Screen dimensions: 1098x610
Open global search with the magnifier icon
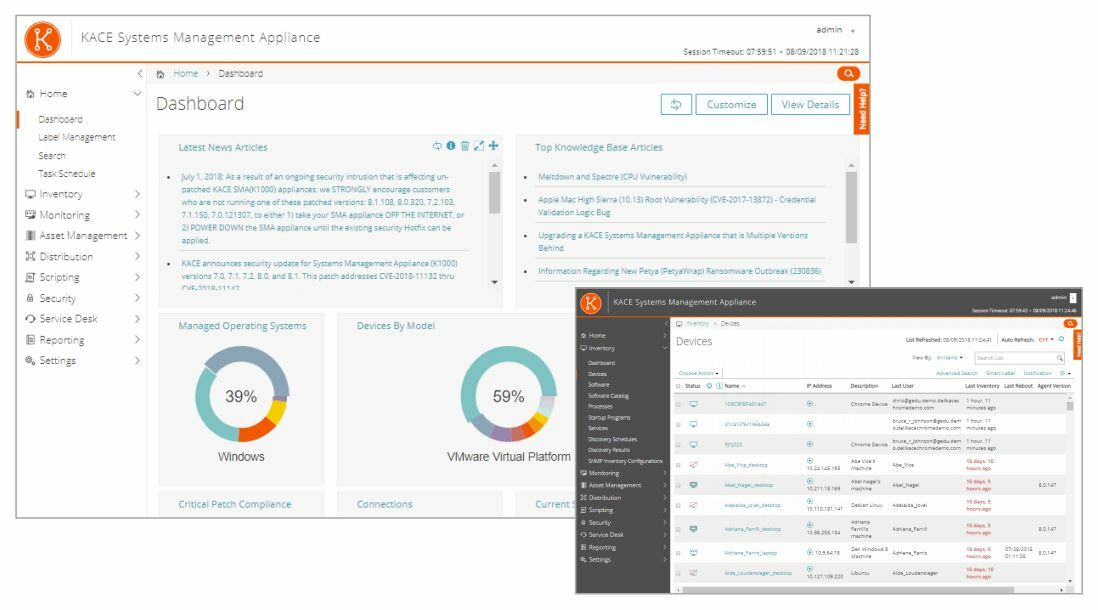[x=848, y=73]
